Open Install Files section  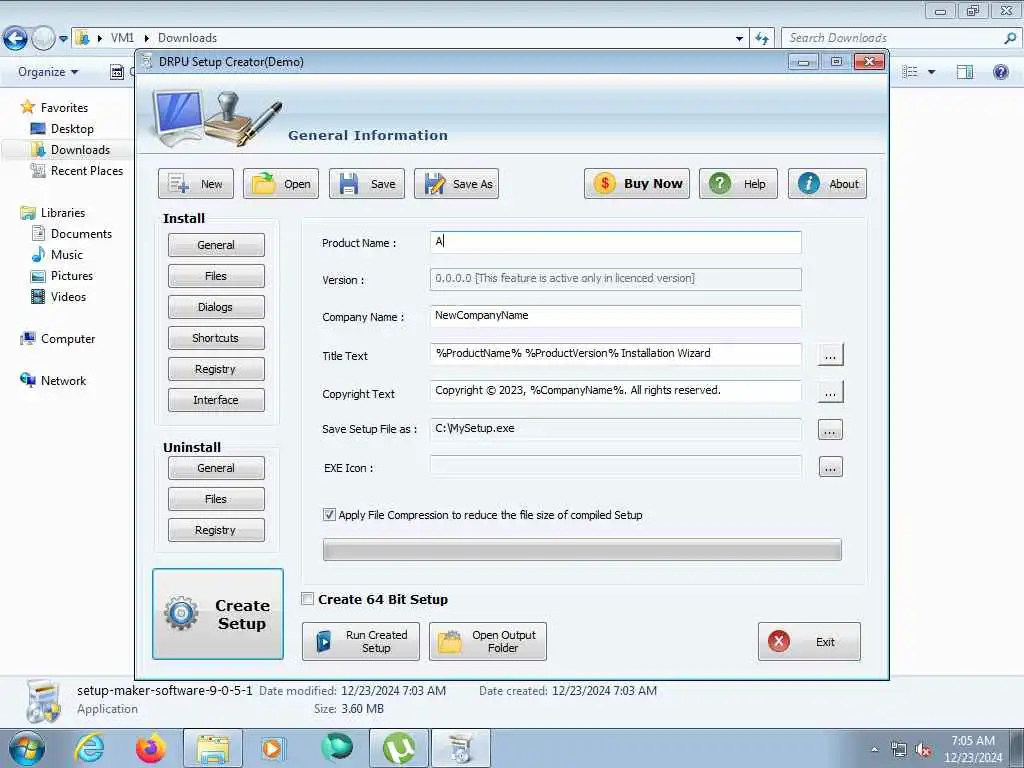click(x=216, y=276)
